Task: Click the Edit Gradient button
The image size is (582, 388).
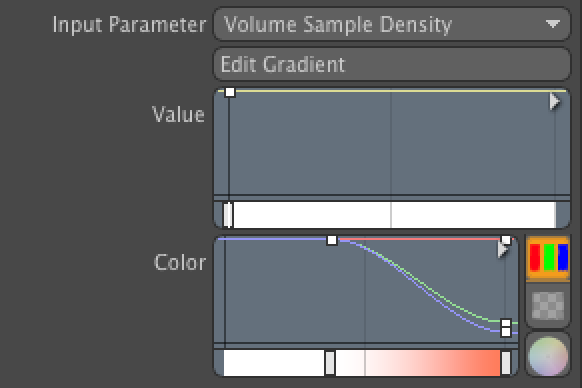Action: (x=392, y=64)
